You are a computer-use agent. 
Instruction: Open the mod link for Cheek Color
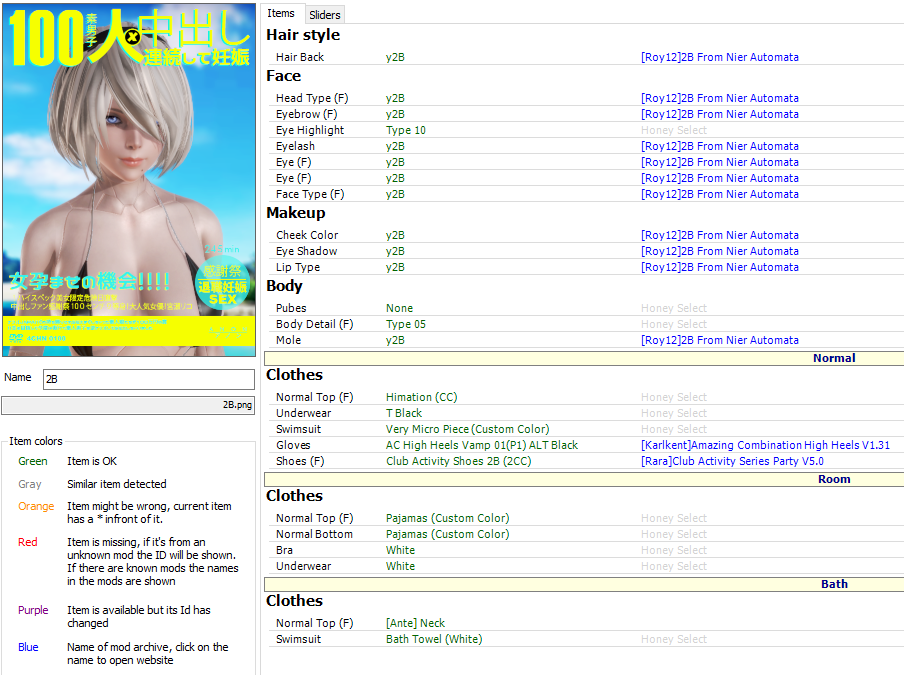(720, 235)
